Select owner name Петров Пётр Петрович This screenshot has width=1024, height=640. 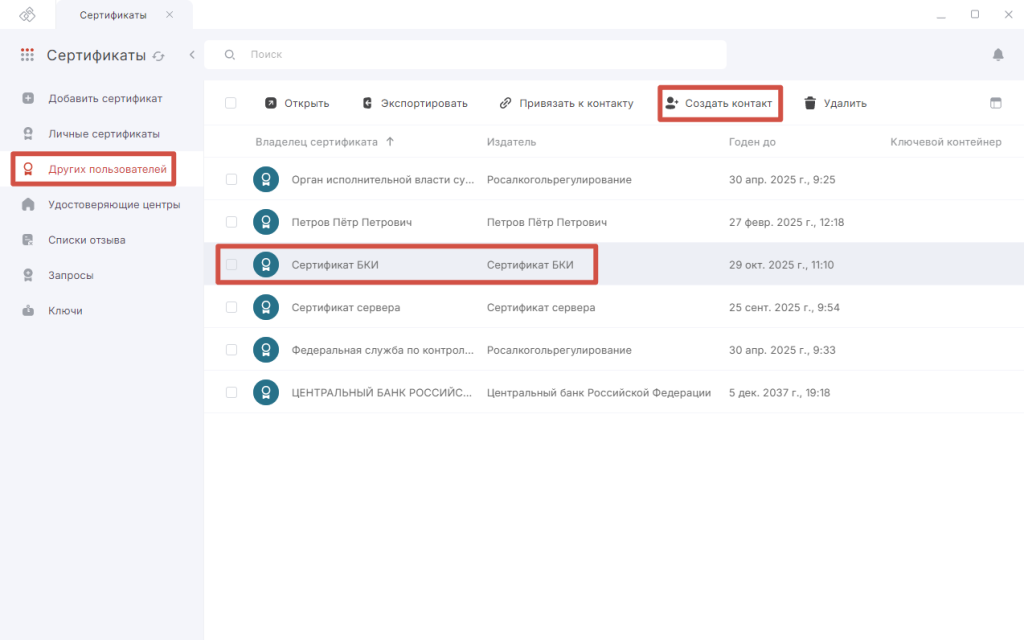[351, 222]
